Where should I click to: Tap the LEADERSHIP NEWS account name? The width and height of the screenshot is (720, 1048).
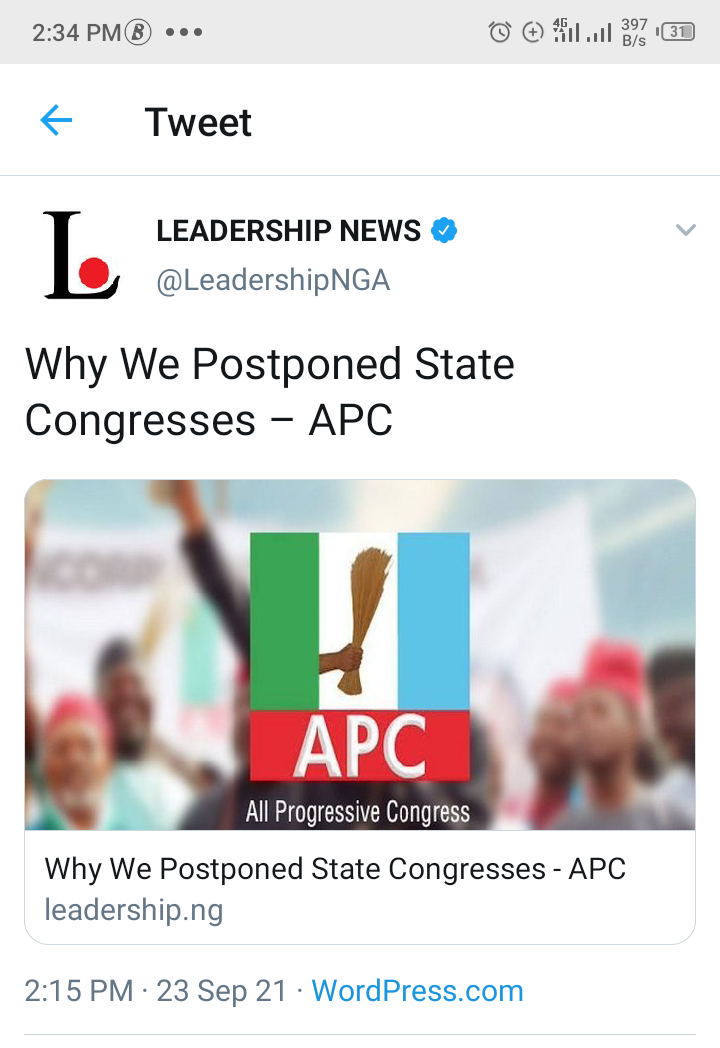click(288, 231)
